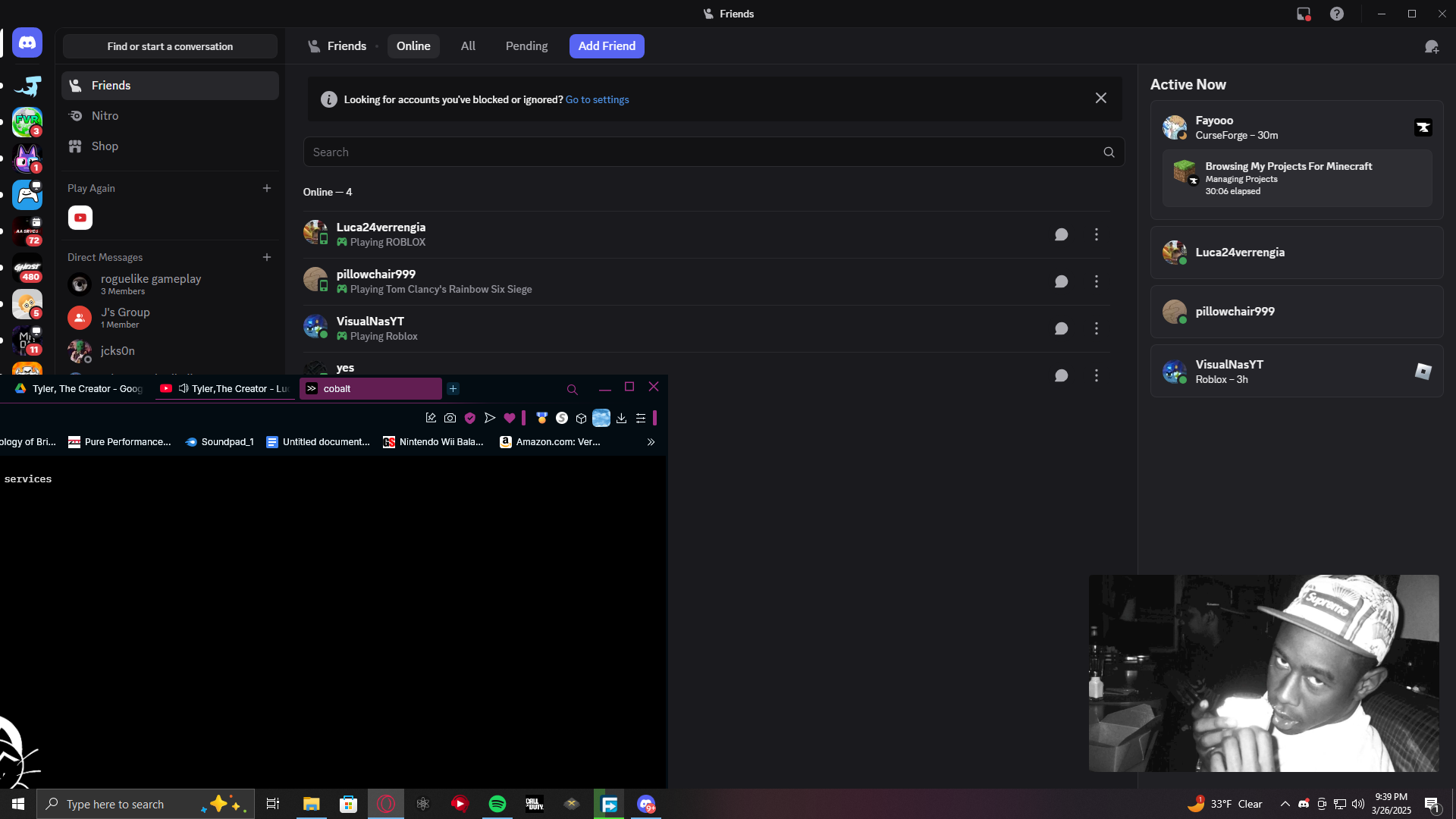Screen dimensions: 1456x819
Task: Click the heart bookmarks icon in browser
Action: pyautogui.click(x=510, y=418)
